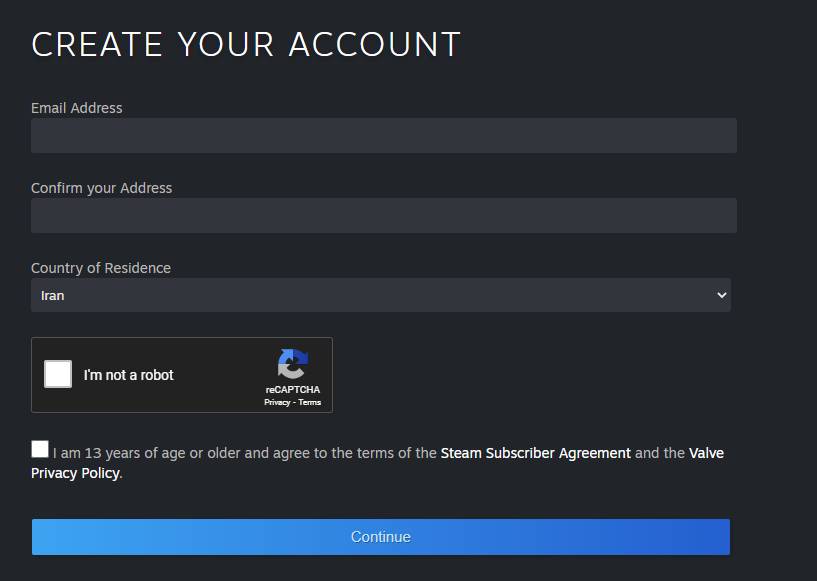
Task: Click the country selector chevron arrow
Action: tap(722, 295)
